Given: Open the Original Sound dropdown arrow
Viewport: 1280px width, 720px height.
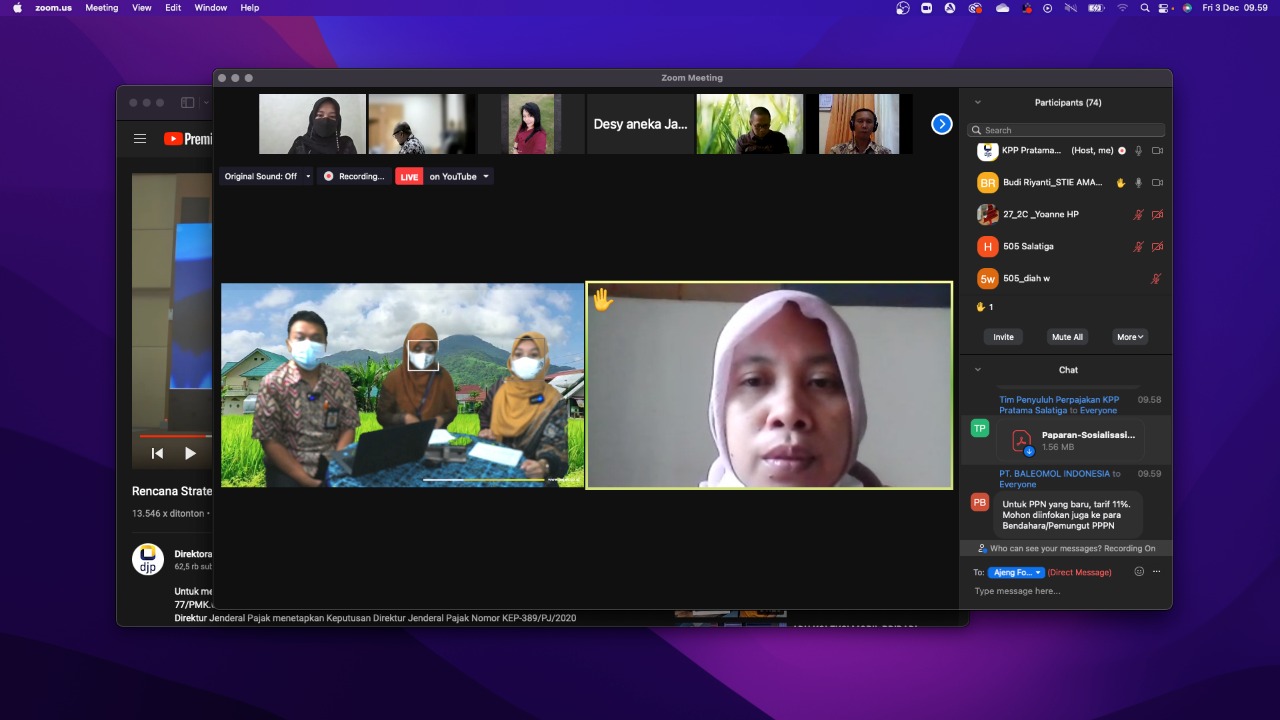Looking at the screenshot, I should point(307,177).
